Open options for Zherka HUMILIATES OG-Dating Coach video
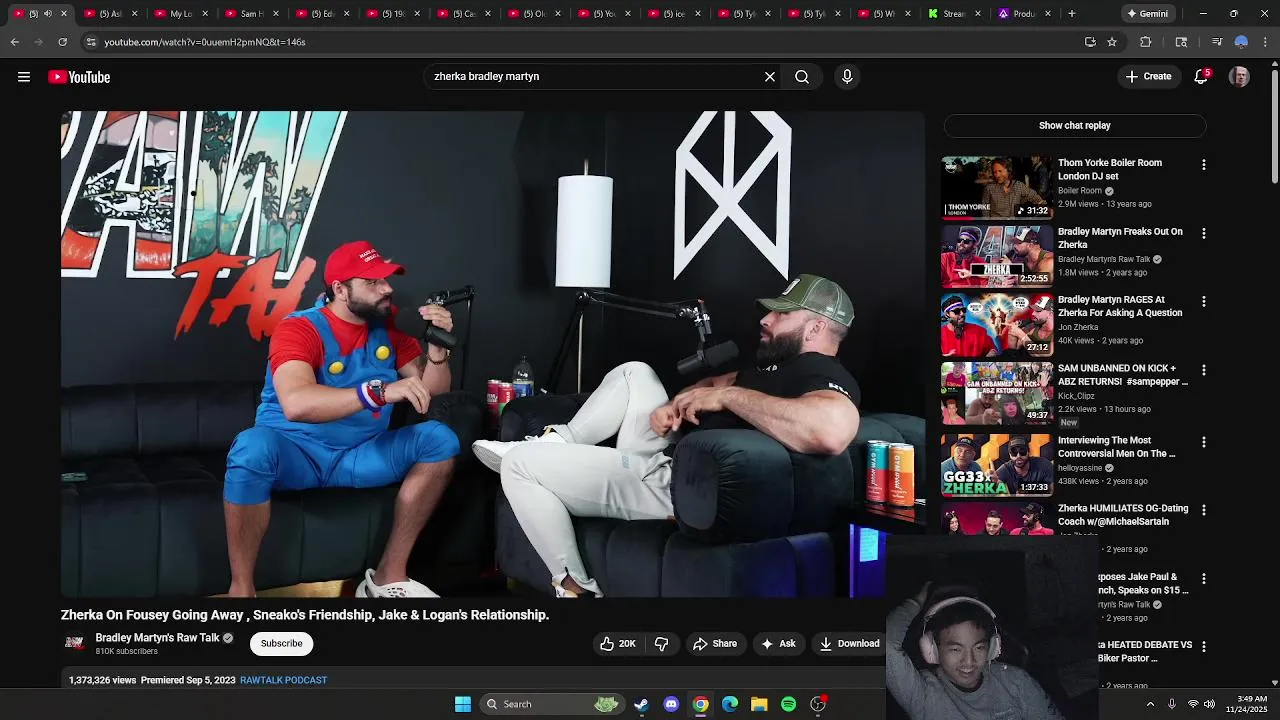The image size is (1280, 720). (1204, 510)
